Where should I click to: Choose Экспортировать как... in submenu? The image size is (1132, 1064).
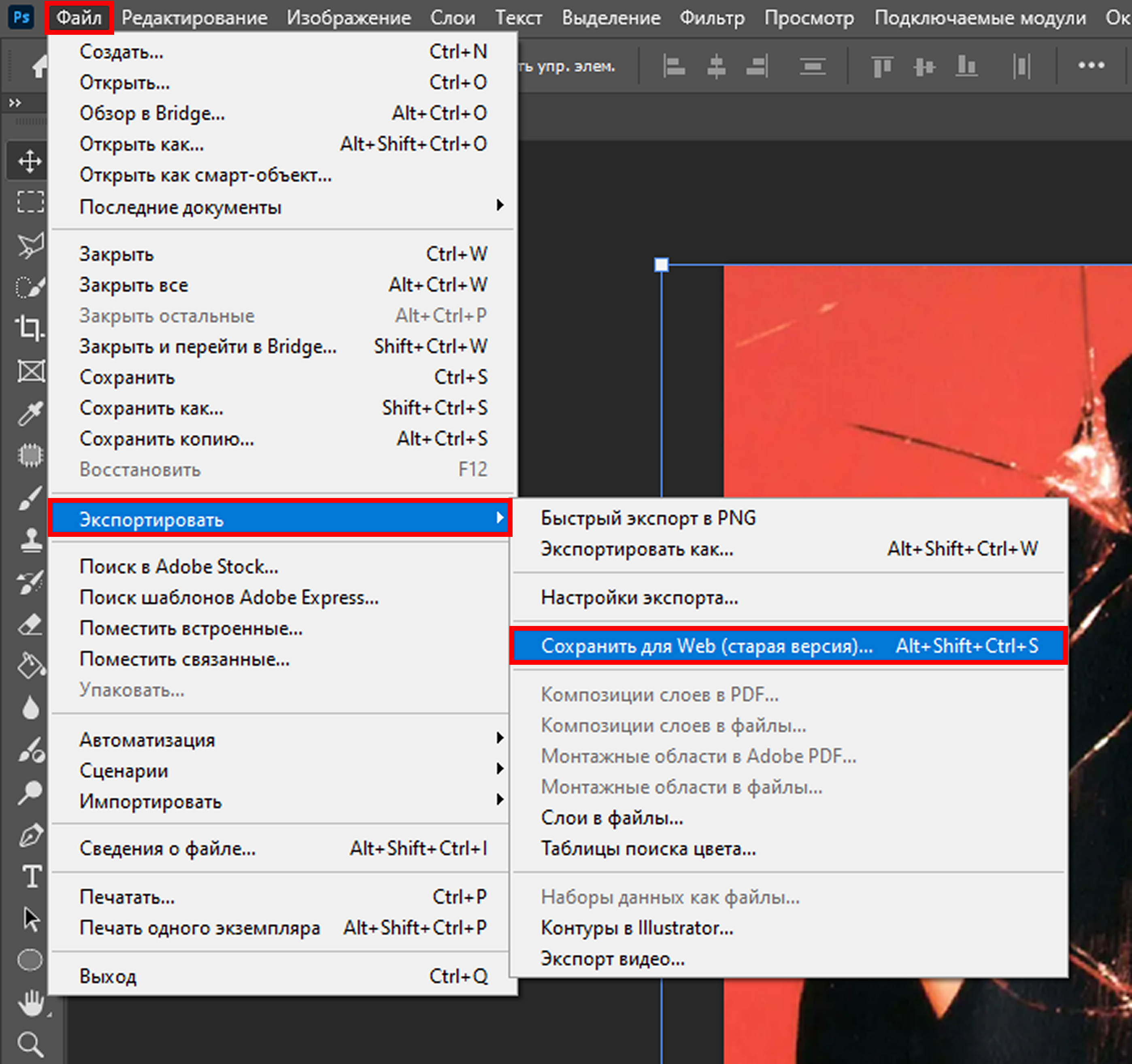(789, 549)
